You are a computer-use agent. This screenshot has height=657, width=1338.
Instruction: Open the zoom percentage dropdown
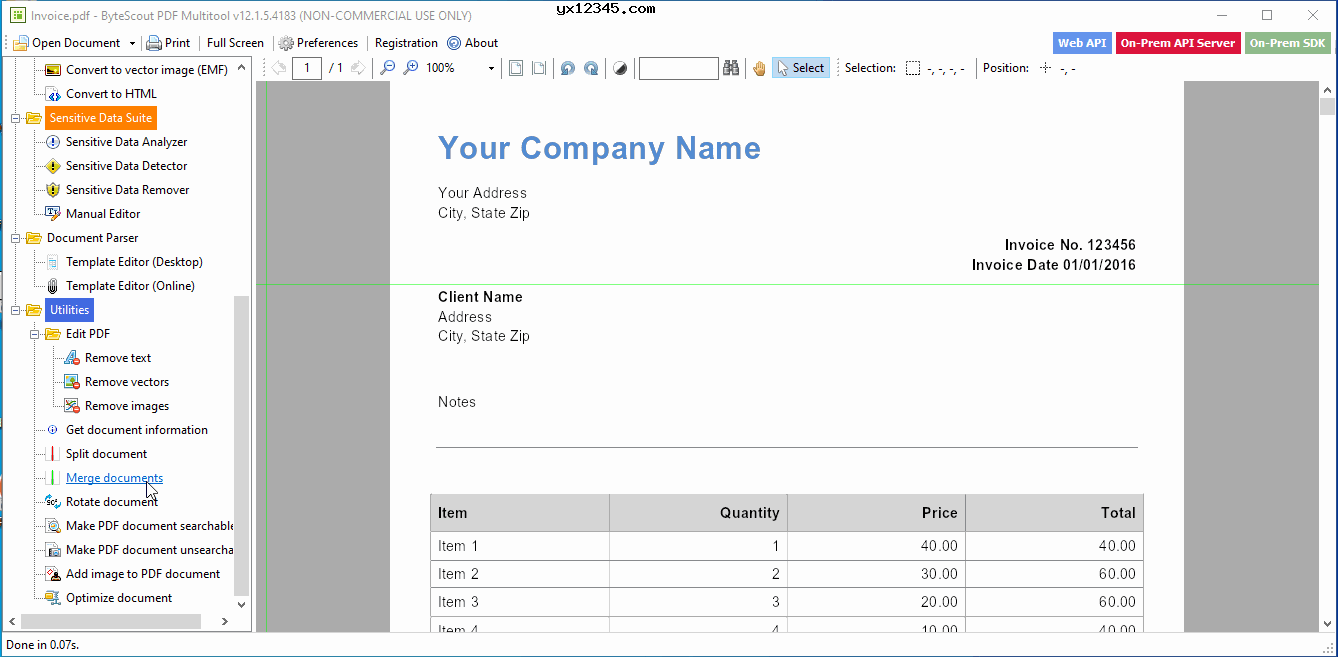pyautogui.click(x=491, y=68)
